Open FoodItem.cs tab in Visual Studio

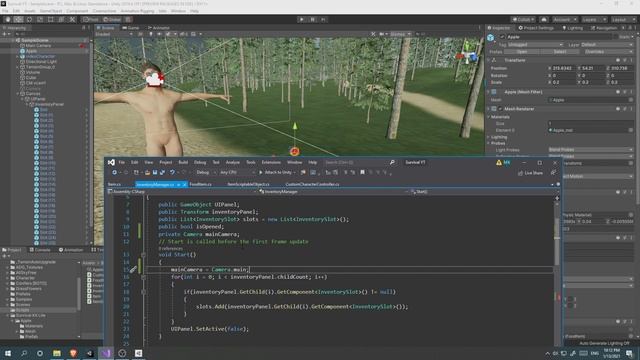coord(200,184)
